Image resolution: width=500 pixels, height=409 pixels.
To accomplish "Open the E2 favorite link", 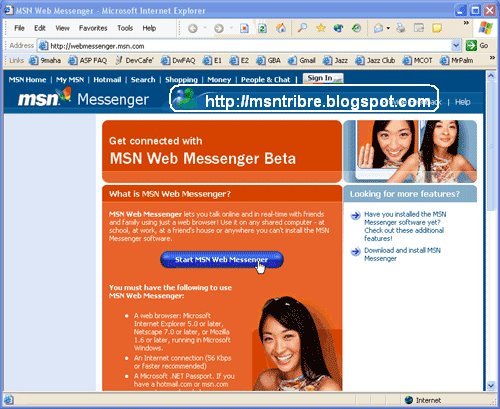I will click(x=239, y=60).
